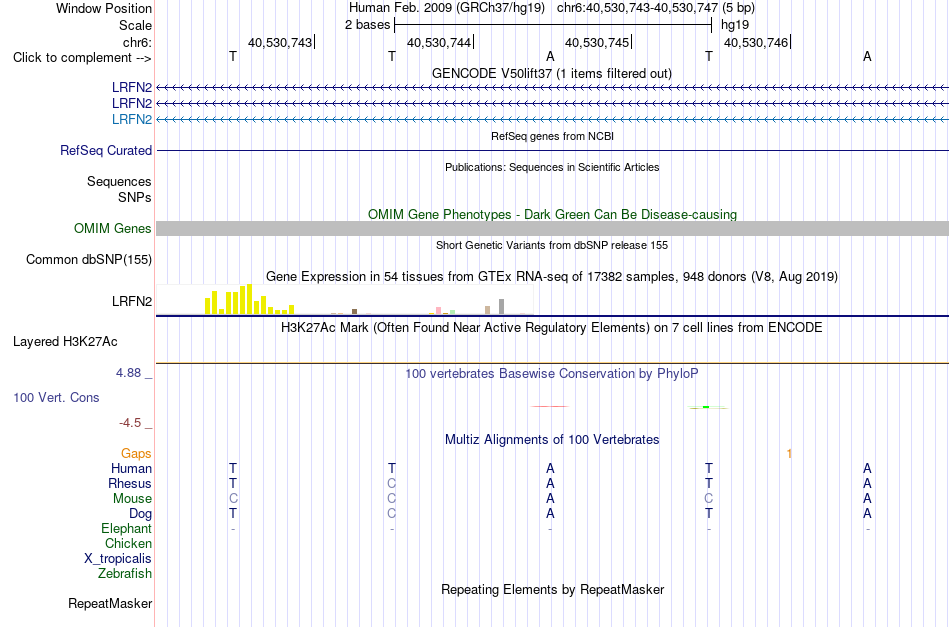Click the RepeatMasker side label
Screen dimensions: 950x627
(x=110, y=603)
